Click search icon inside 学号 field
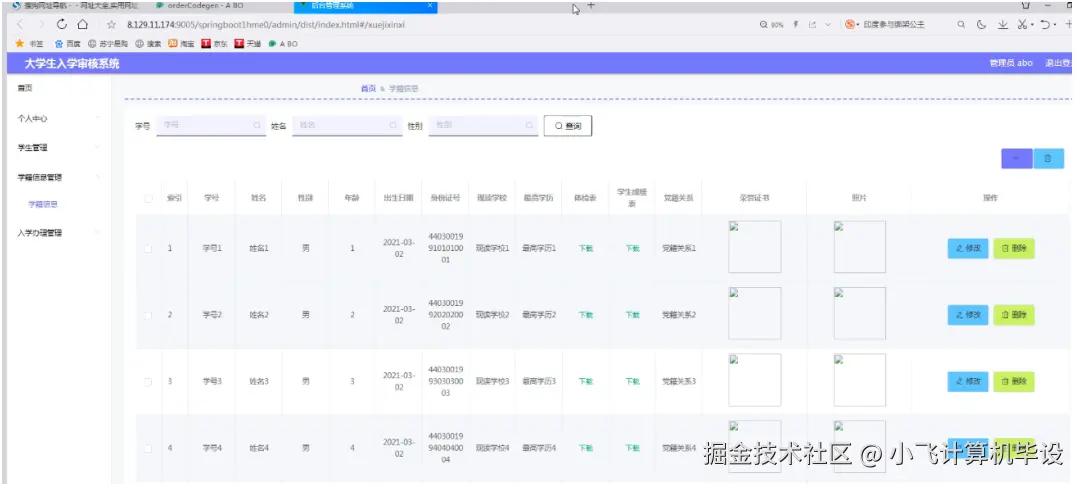 (x=257, y=126)
